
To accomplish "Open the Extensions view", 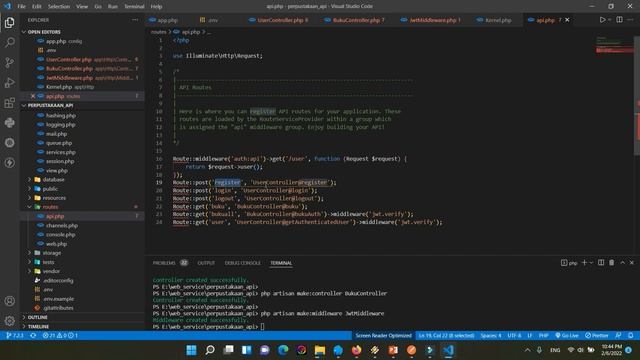I will [9, 102].
